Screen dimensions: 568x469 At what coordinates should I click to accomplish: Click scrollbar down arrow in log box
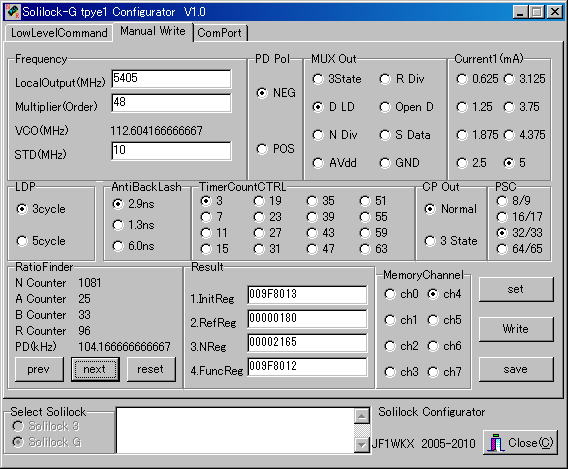362,444
